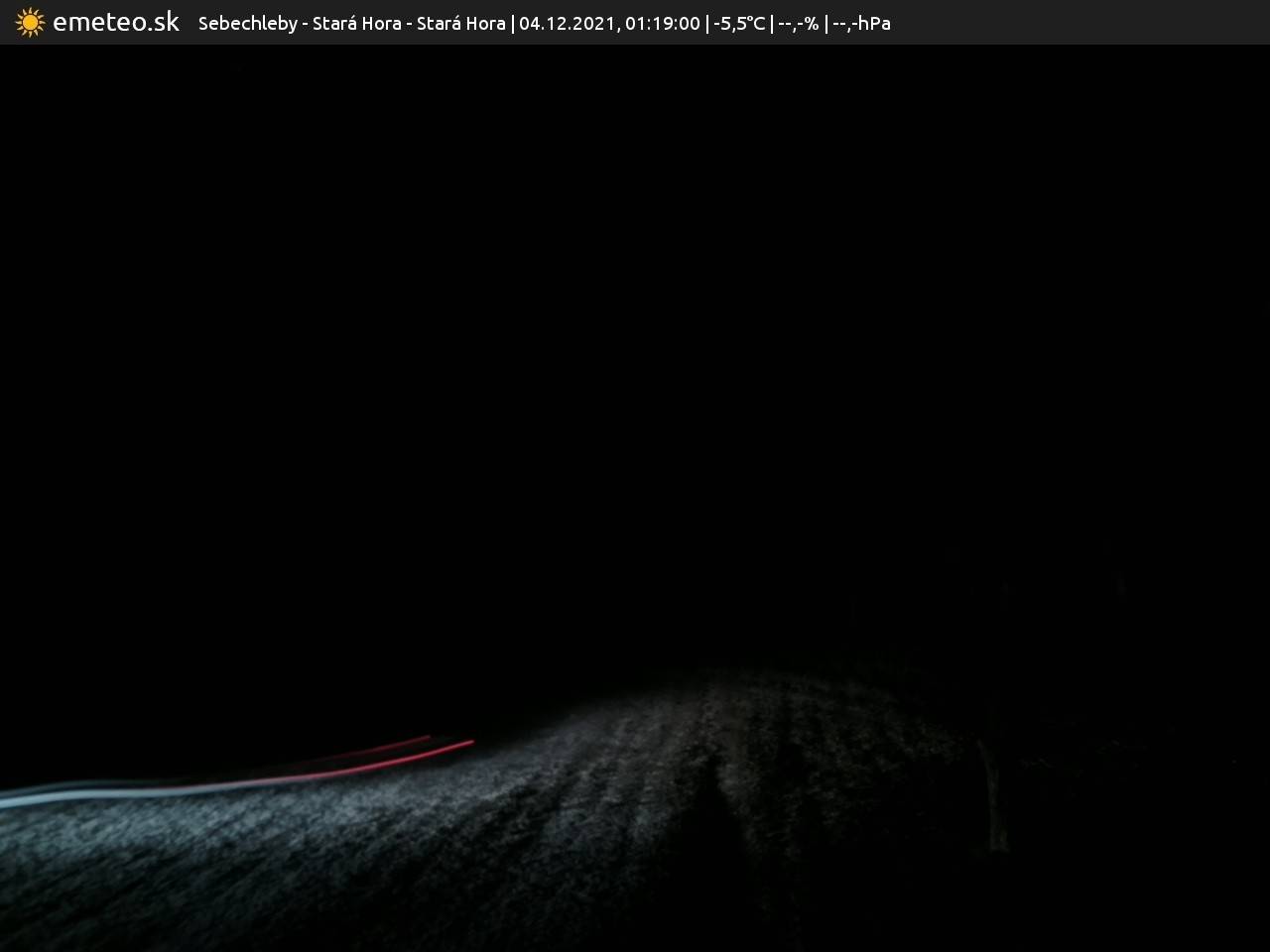Click the second Stará Hora label
Viewport: 1270px width, 952px height.
coord(460,23)
